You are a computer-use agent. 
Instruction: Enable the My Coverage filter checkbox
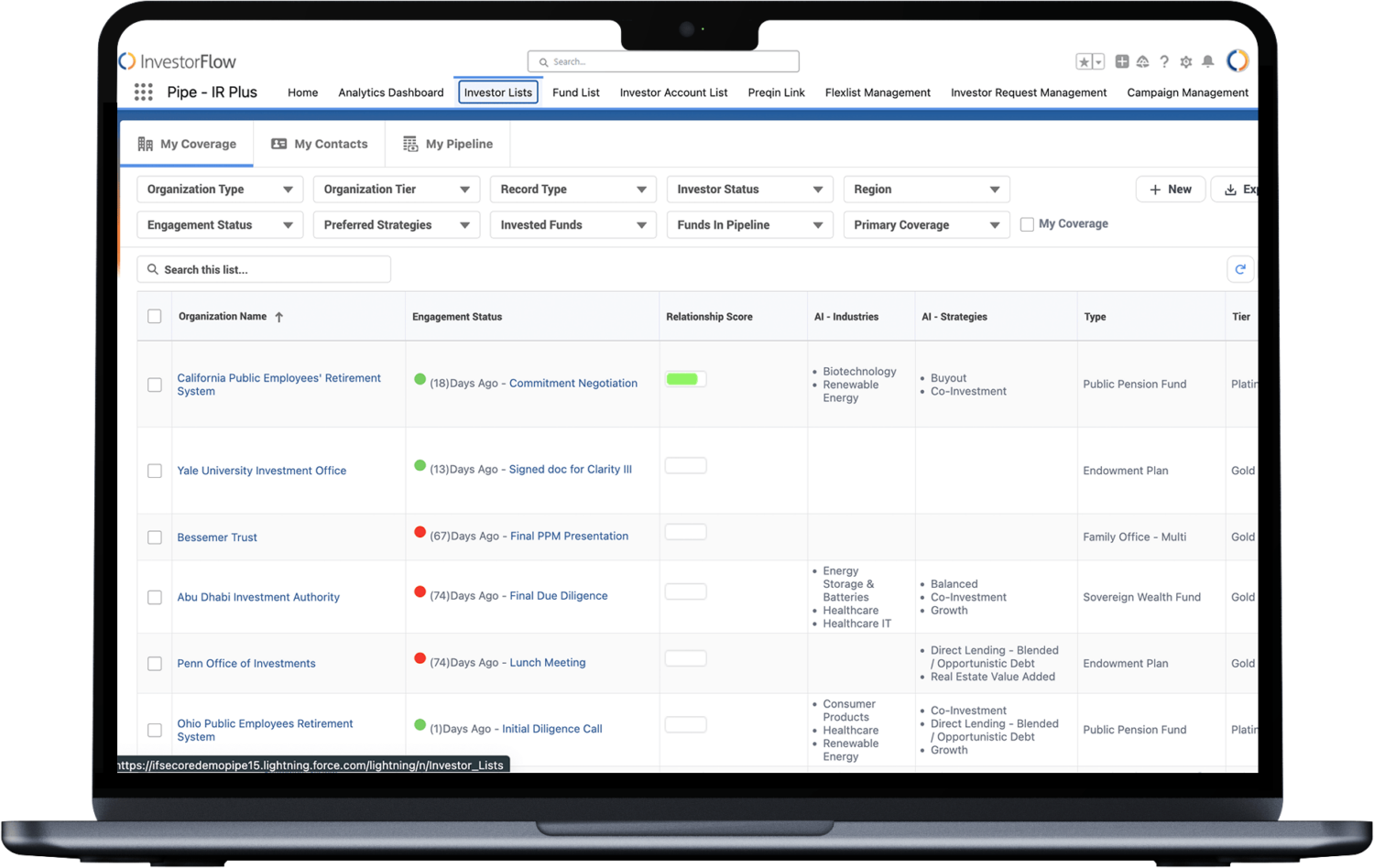click(x=1027, y=224)
